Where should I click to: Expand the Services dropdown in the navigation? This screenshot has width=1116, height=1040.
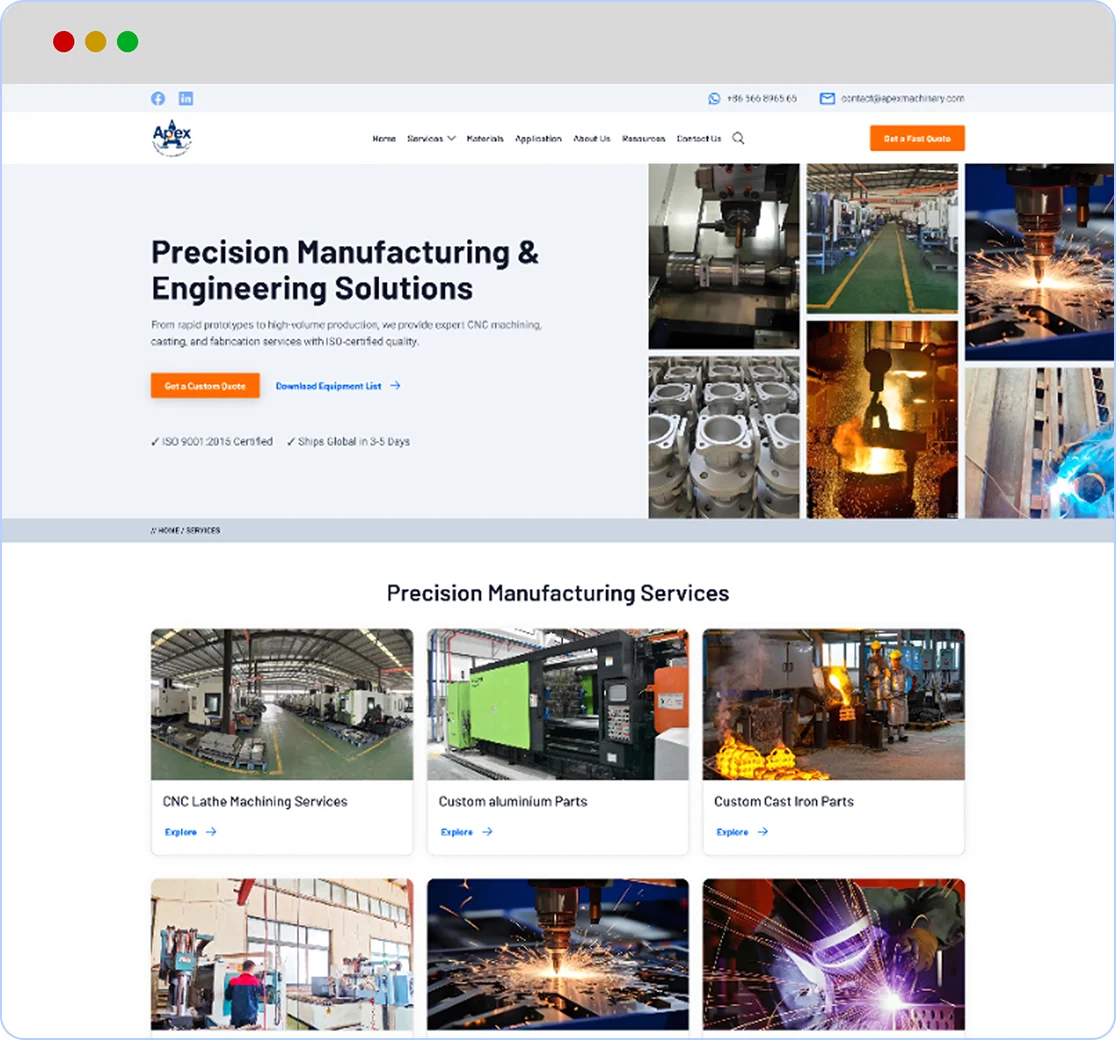[x=431, y=138]
